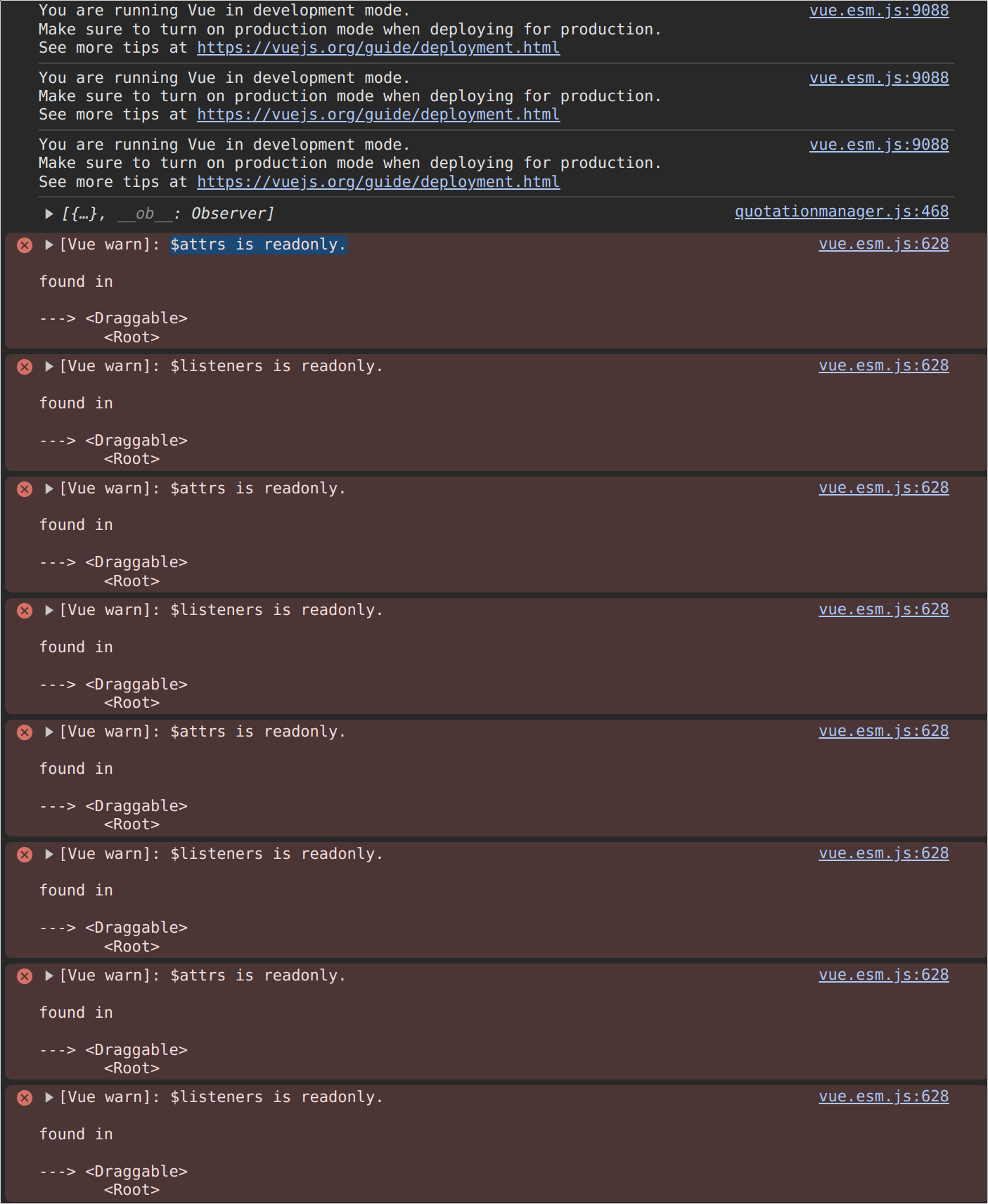Open vue.esm.js:628 link on last $listeners warning
Screen dimensions: 988x1204
tap(884, 1096)
